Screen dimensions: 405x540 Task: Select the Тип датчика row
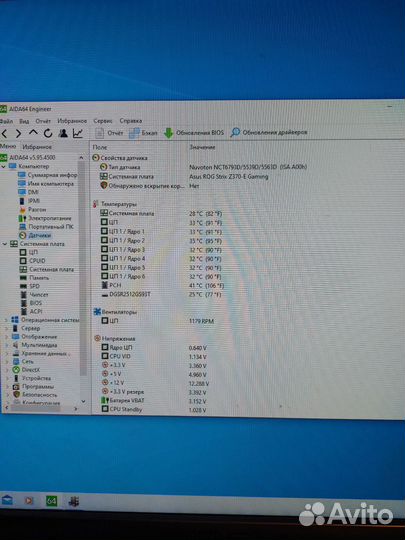[203, 167]
